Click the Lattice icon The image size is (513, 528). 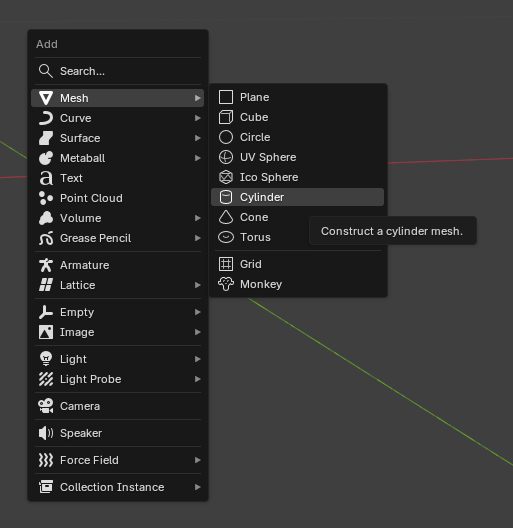46,285
